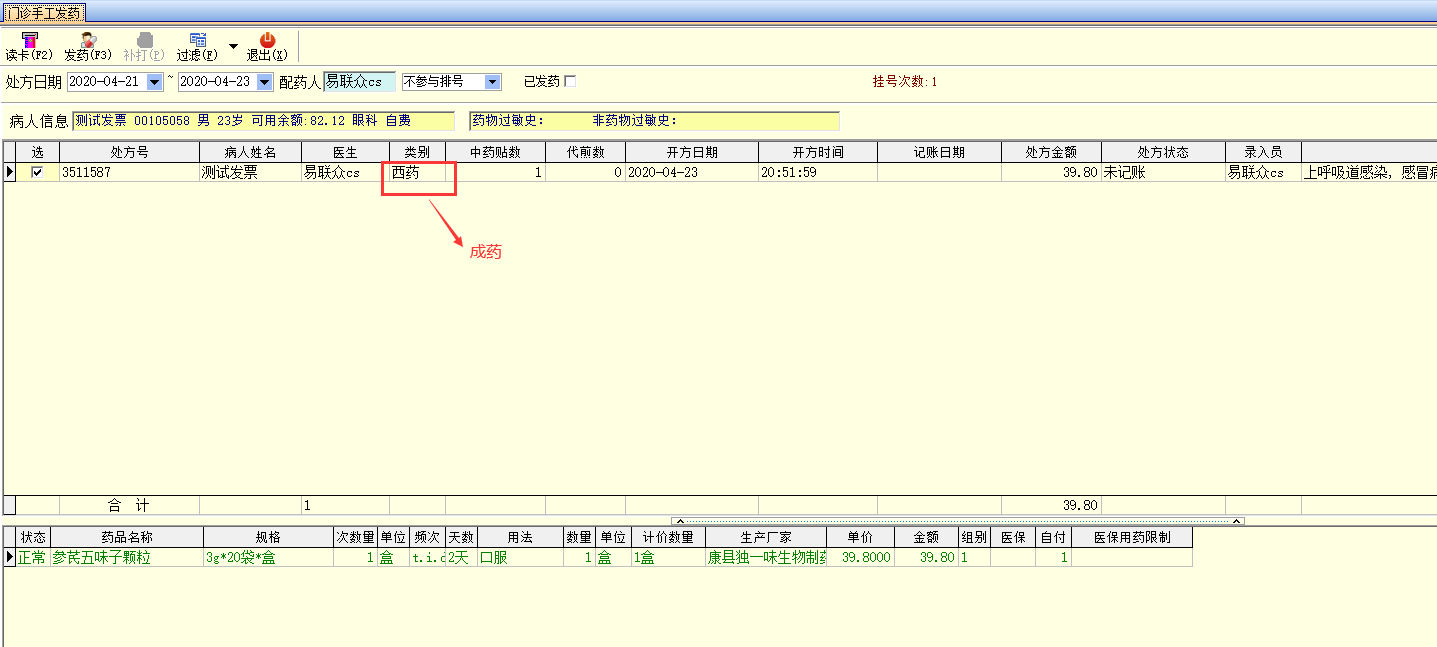Click the specification cell 3g*20袋*盒
1437x647 pixels.
point(268,557)
